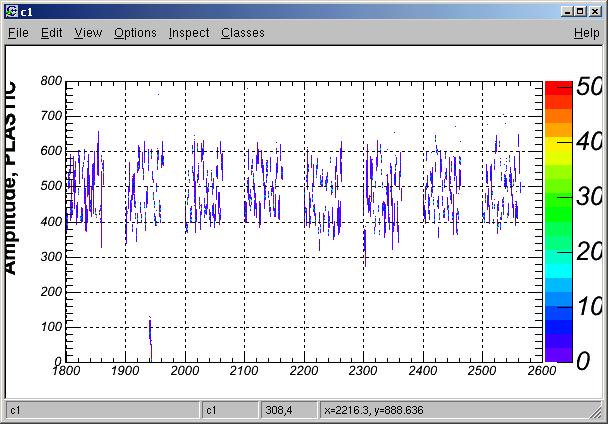Click the narrow c1 status bar field
The height and width of the screenshot is (424, 608).
tap(230, 410)
